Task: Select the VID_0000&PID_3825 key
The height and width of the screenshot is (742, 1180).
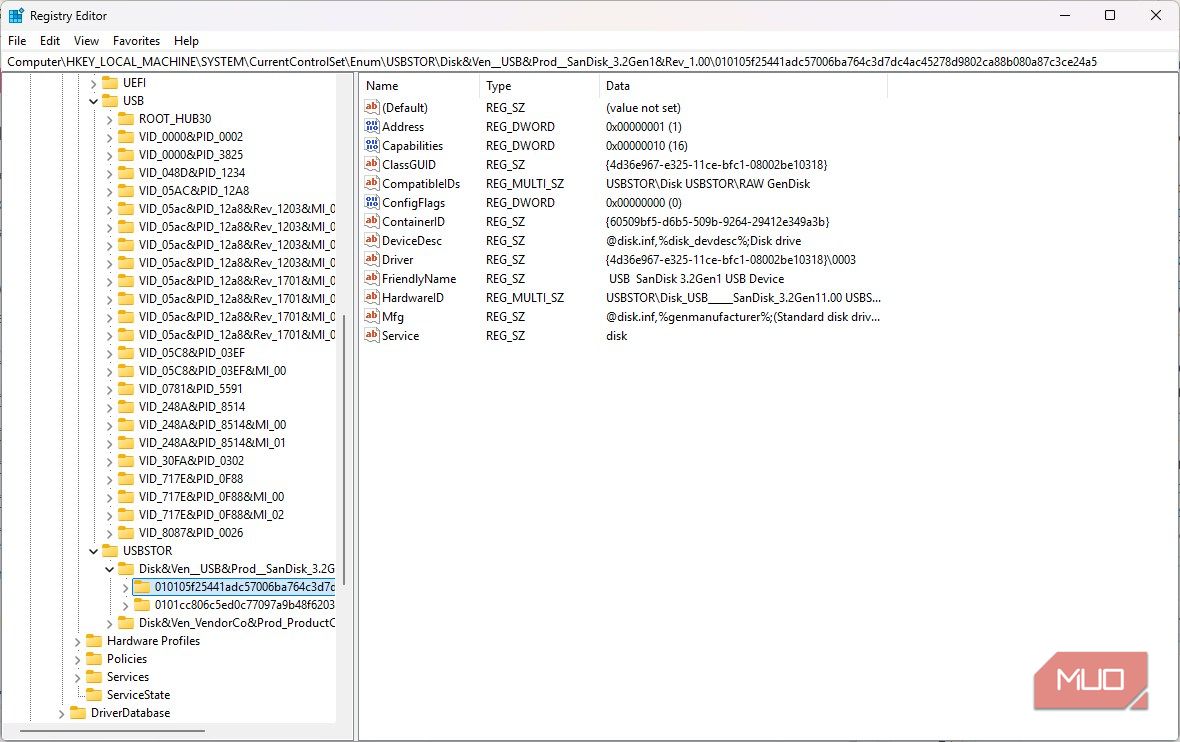Action: pyautogui.click(x=190, y=155)
